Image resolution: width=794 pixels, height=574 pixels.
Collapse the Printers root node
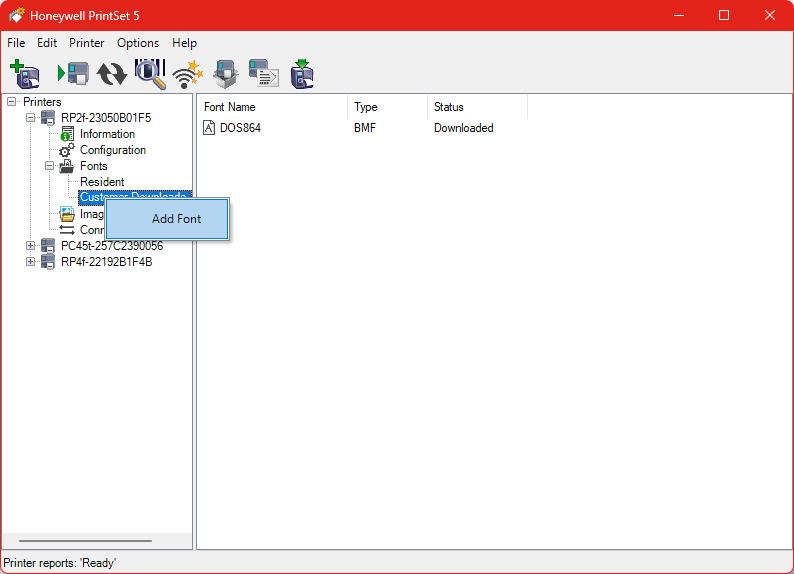(x=12, y=102)
